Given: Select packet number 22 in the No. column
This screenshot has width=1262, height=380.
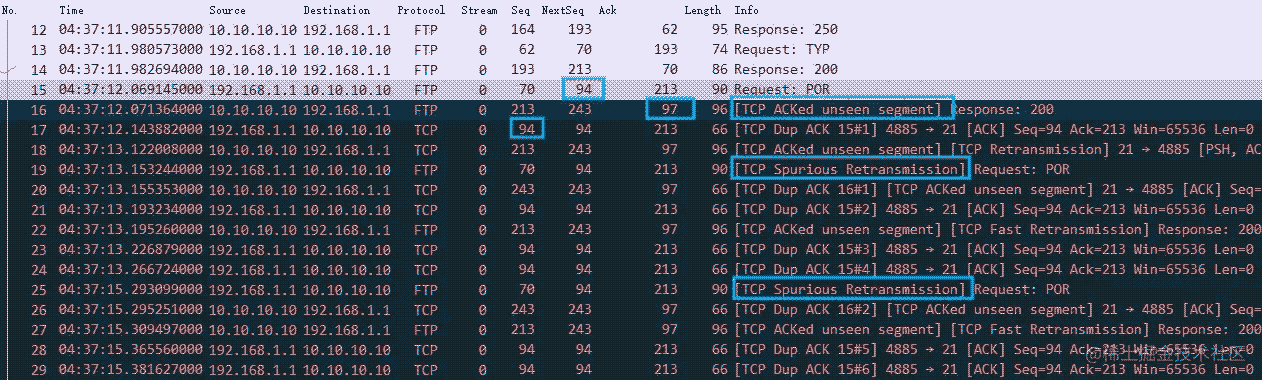Looking at the screenshot, I should point(39,230).
